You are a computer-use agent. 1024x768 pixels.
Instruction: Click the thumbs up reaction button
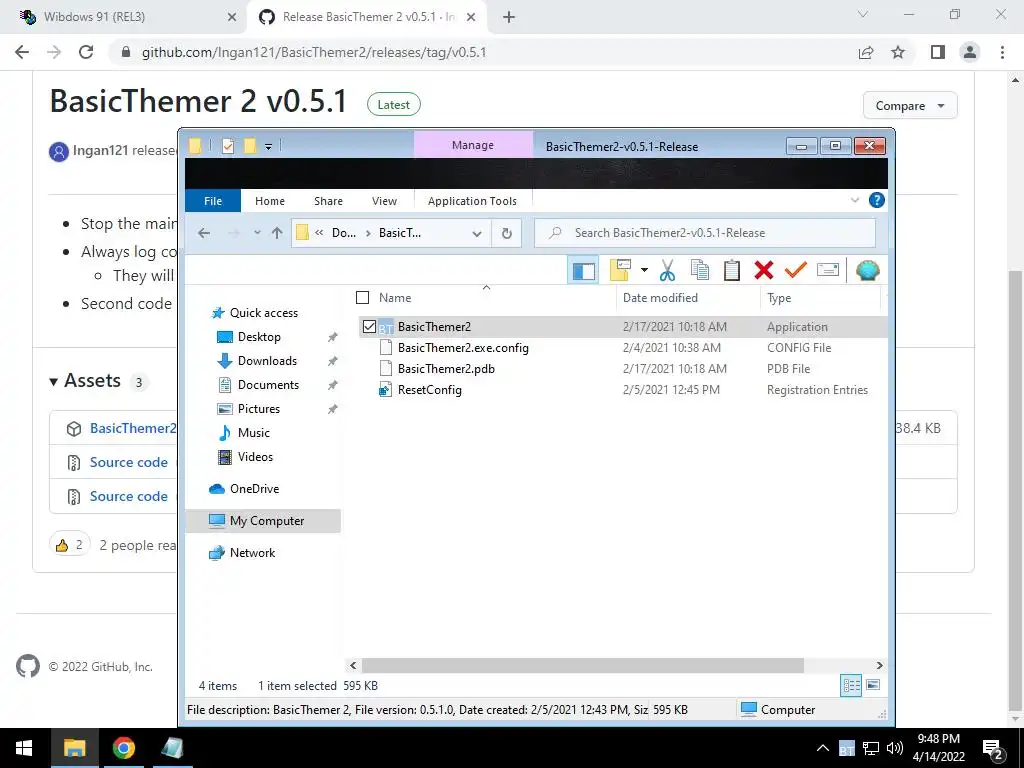click(x=70, y=545)
